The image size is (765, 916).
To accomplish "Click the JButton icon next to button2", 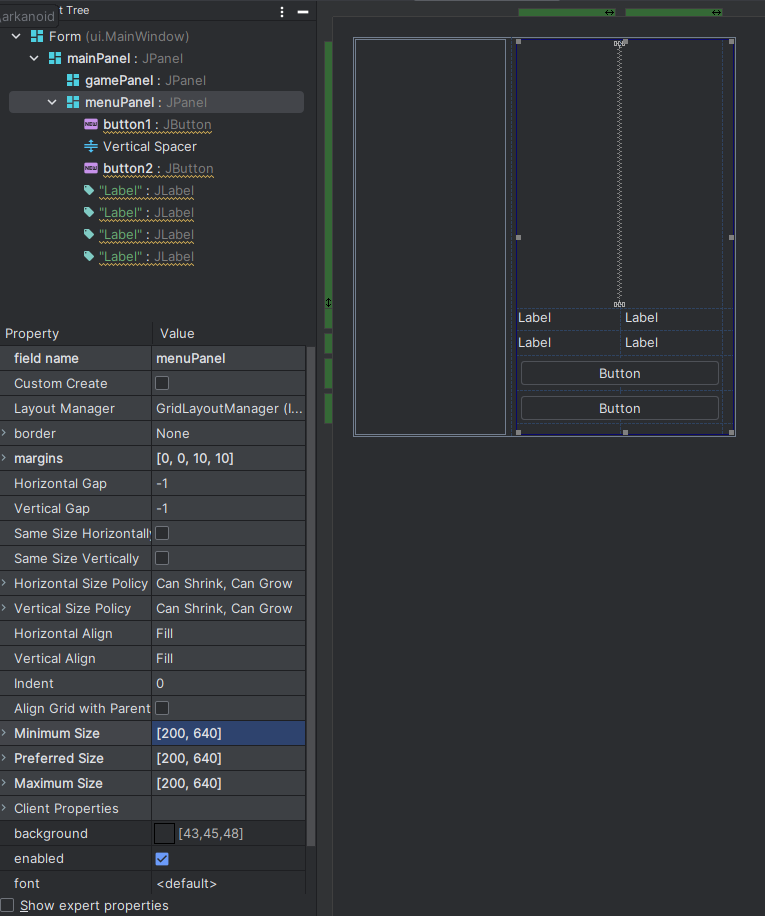I will coord(90,168).
